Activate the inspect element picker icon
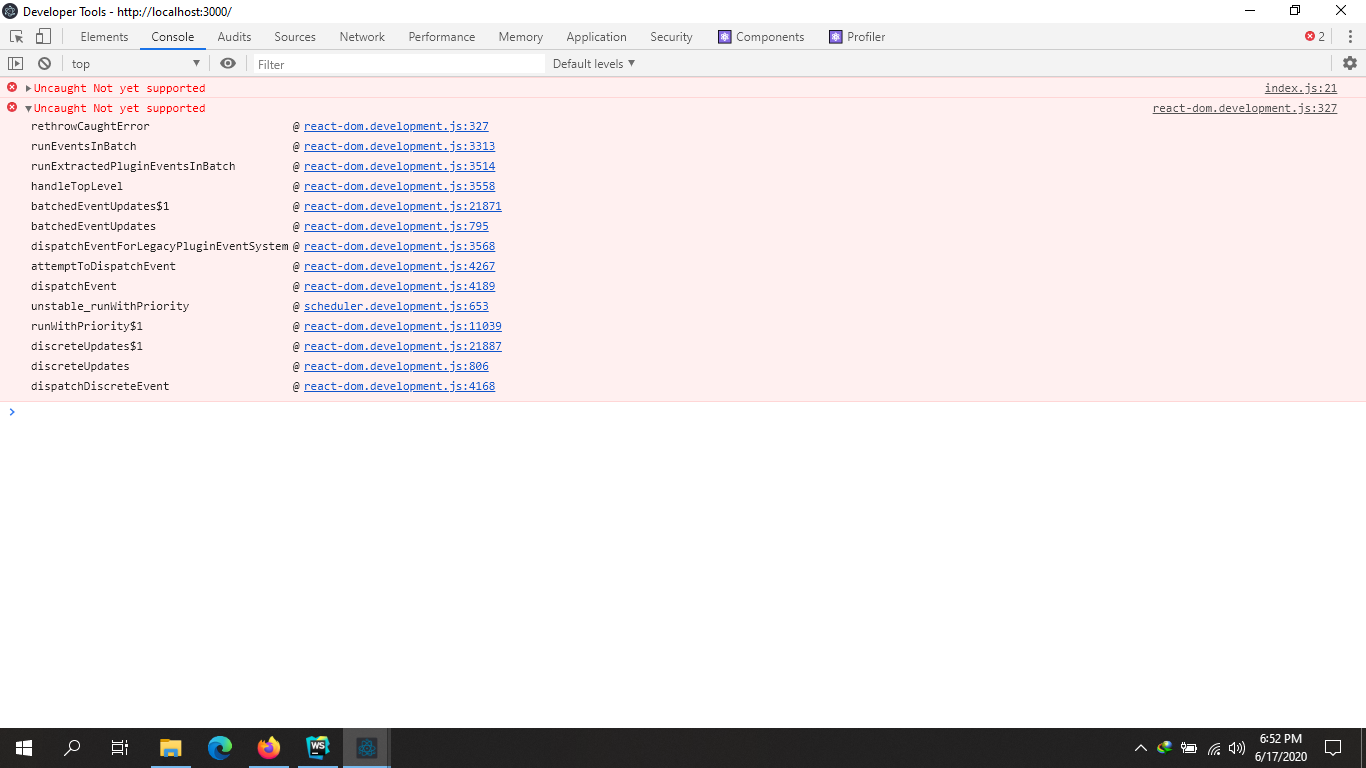 click(x=17, y=37)
